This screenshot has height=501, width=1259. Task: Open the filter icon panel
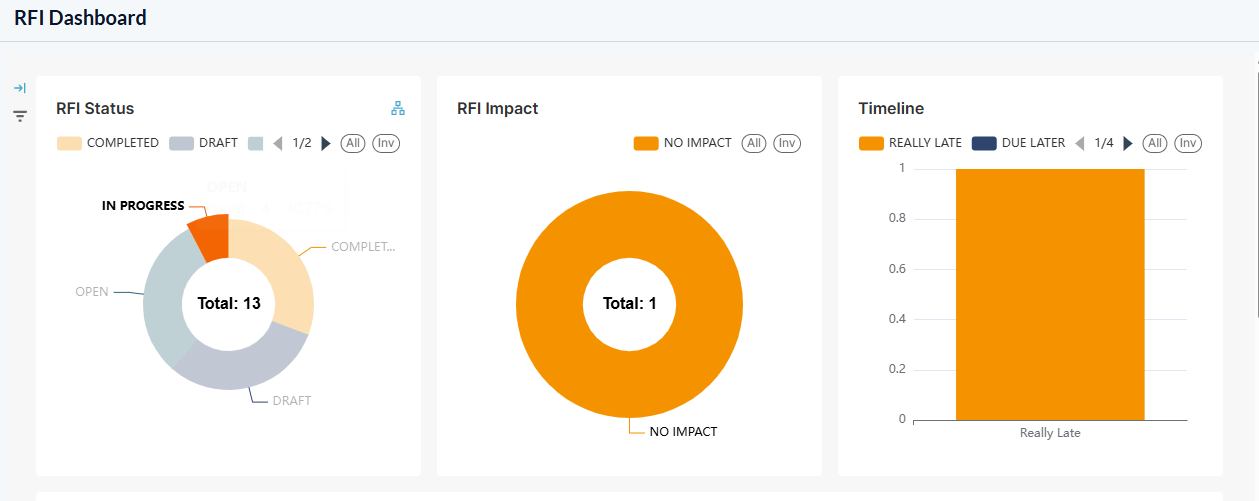click(x=19, y=117)
